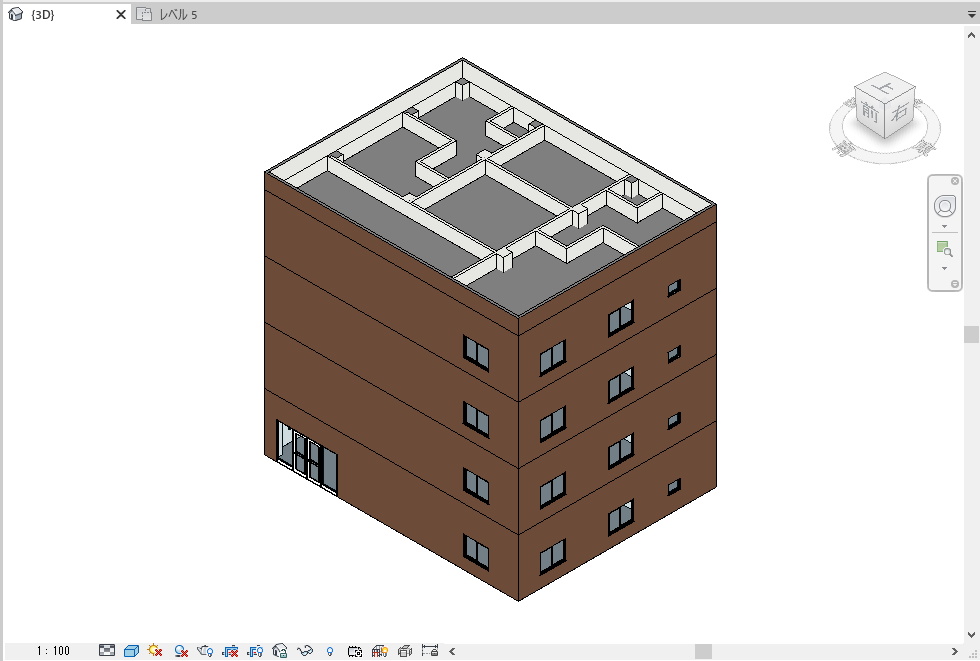This screenshot has height=661, width=980.
Task: Toggle Reveal Constraints icon
Action: [x=430, y=650]
